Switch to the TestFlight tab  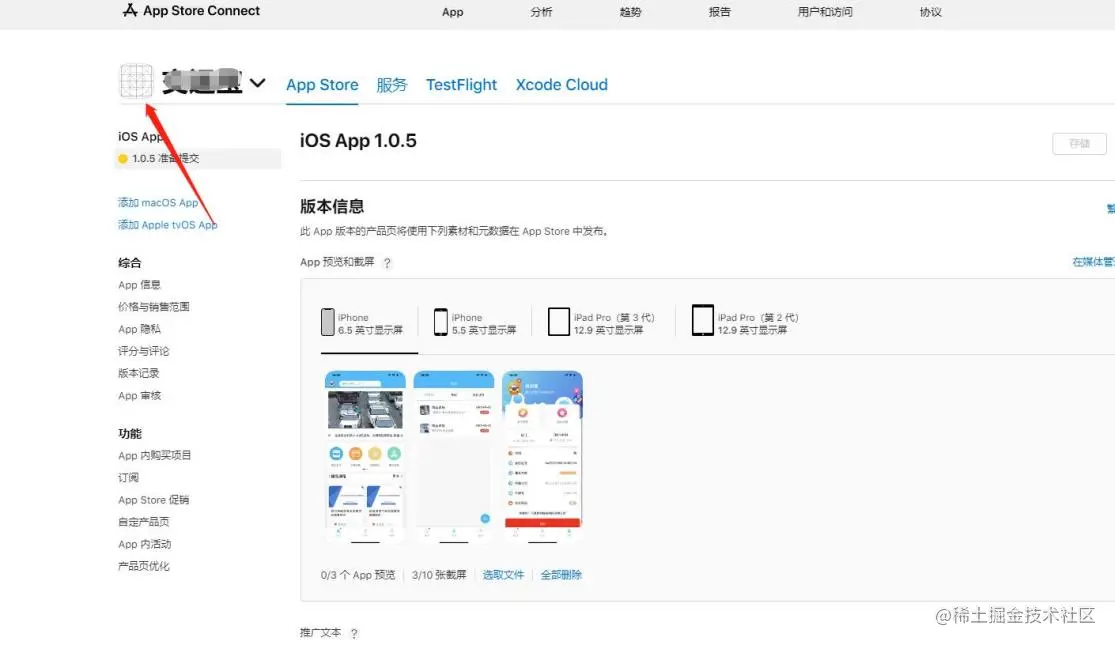[x=462, y=85]
